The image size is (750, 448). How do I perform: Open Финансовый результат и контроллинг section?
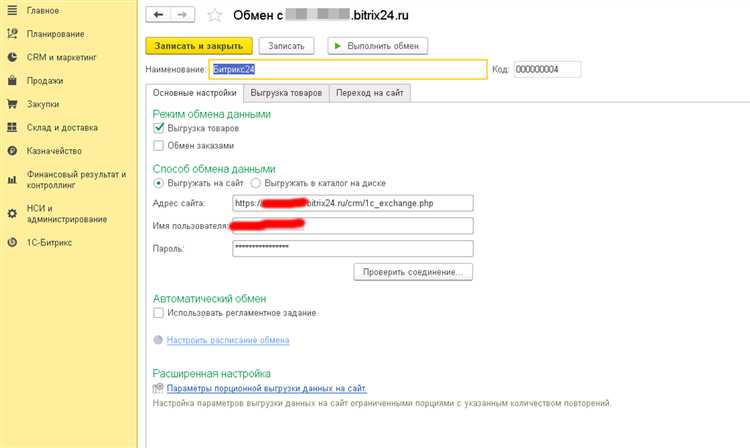coord(76,179)
